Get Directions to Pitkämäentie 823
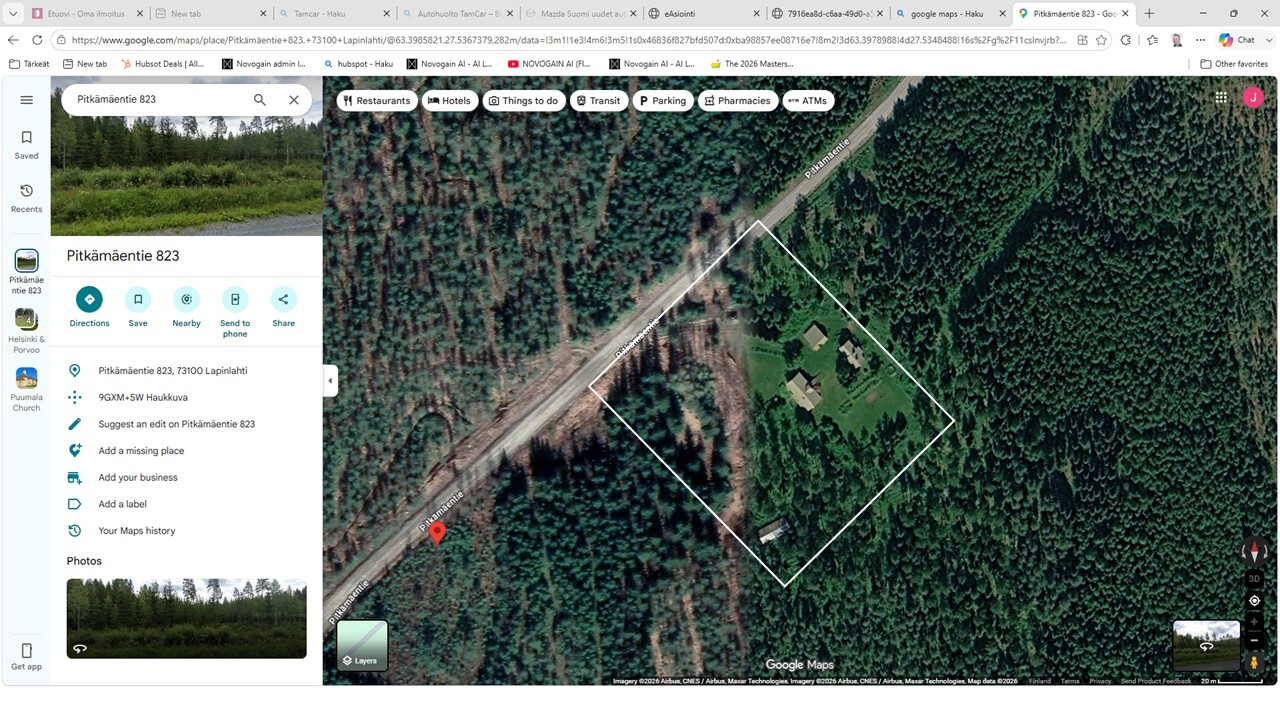The width and height of the screenshot is (1280, 720). [89, 307]
